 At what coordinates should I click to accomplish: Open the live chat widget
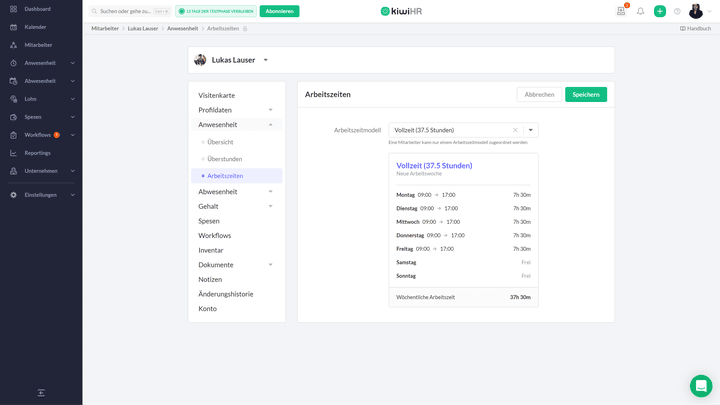[700, 386]
